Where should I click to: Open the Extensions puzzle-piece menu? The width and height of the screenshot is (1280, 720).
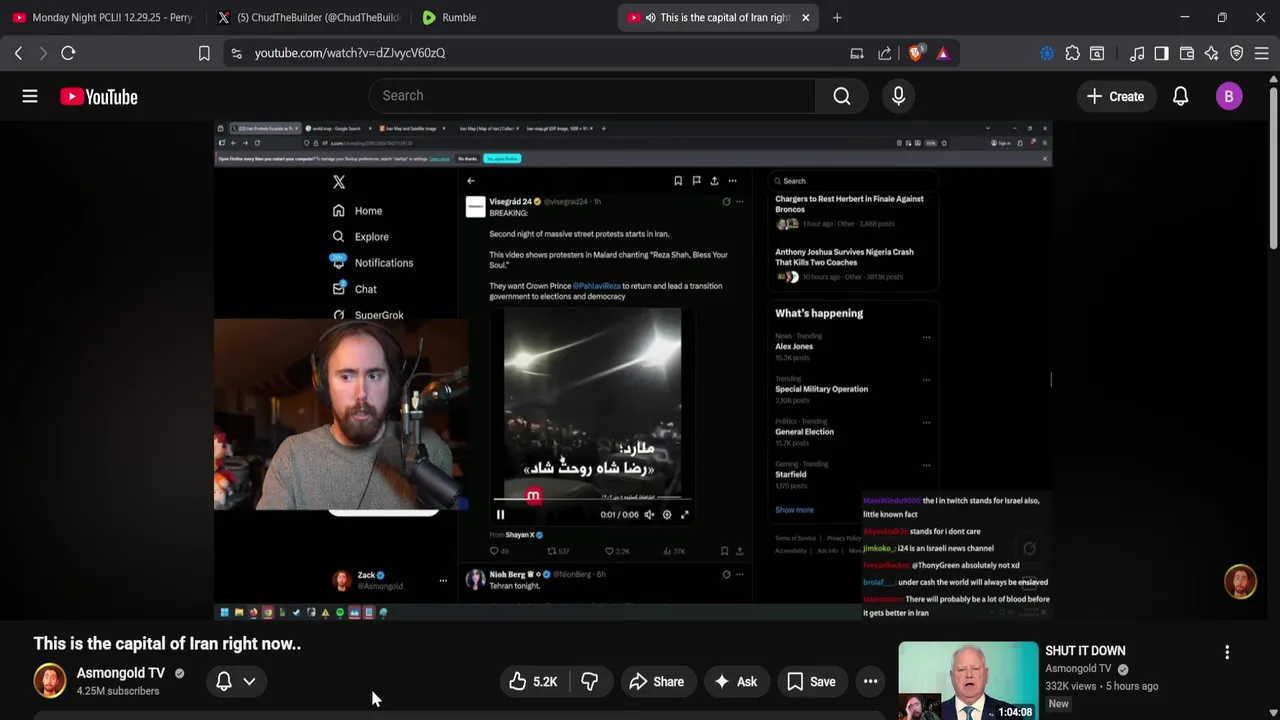pos(1072,53)
